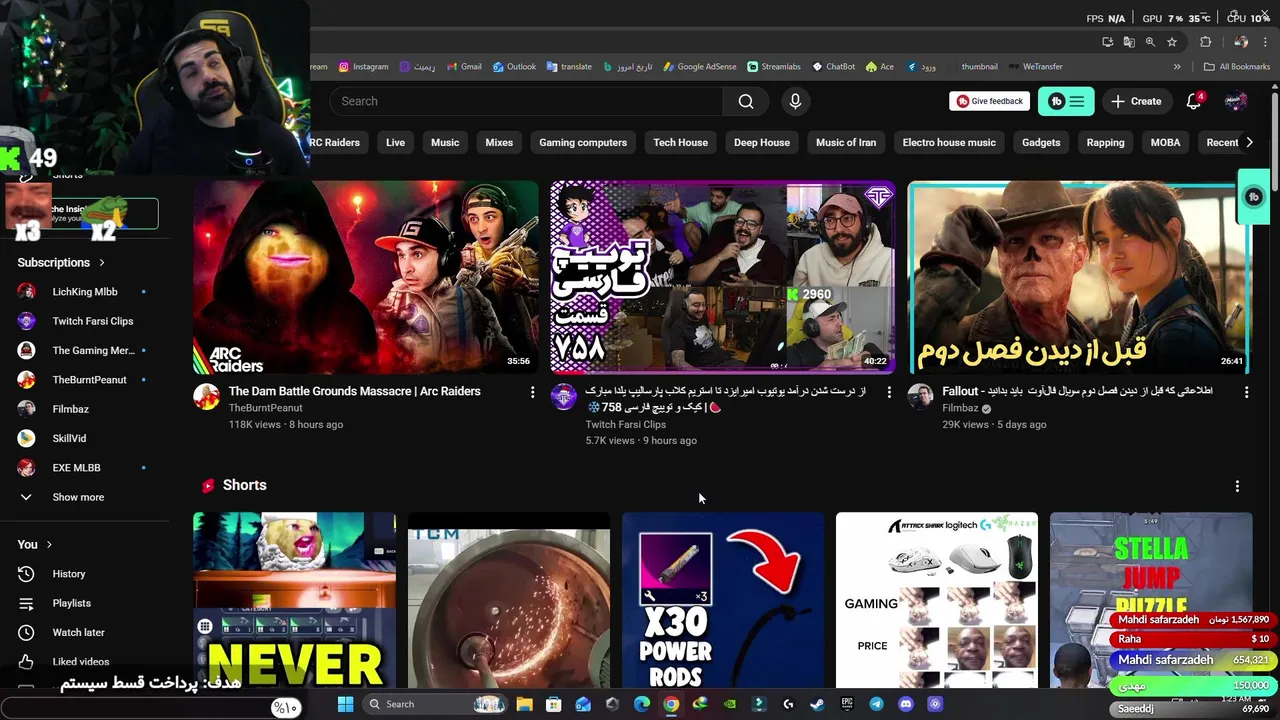Open Epic Games launcher from taskbar

(847, 704)
